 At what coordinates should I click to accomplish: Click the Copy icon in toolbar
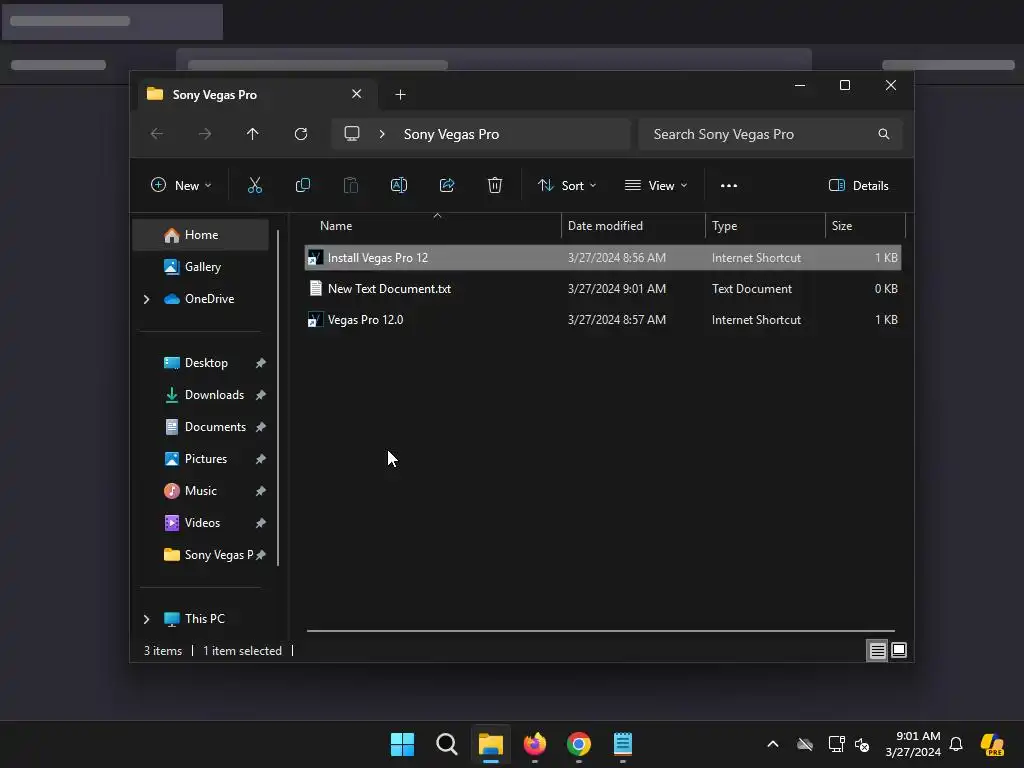click(302, 185)
